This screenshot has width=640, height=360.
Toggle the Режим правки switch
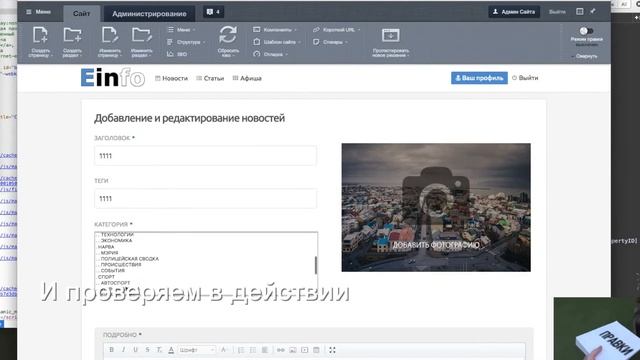pos(586,31)
